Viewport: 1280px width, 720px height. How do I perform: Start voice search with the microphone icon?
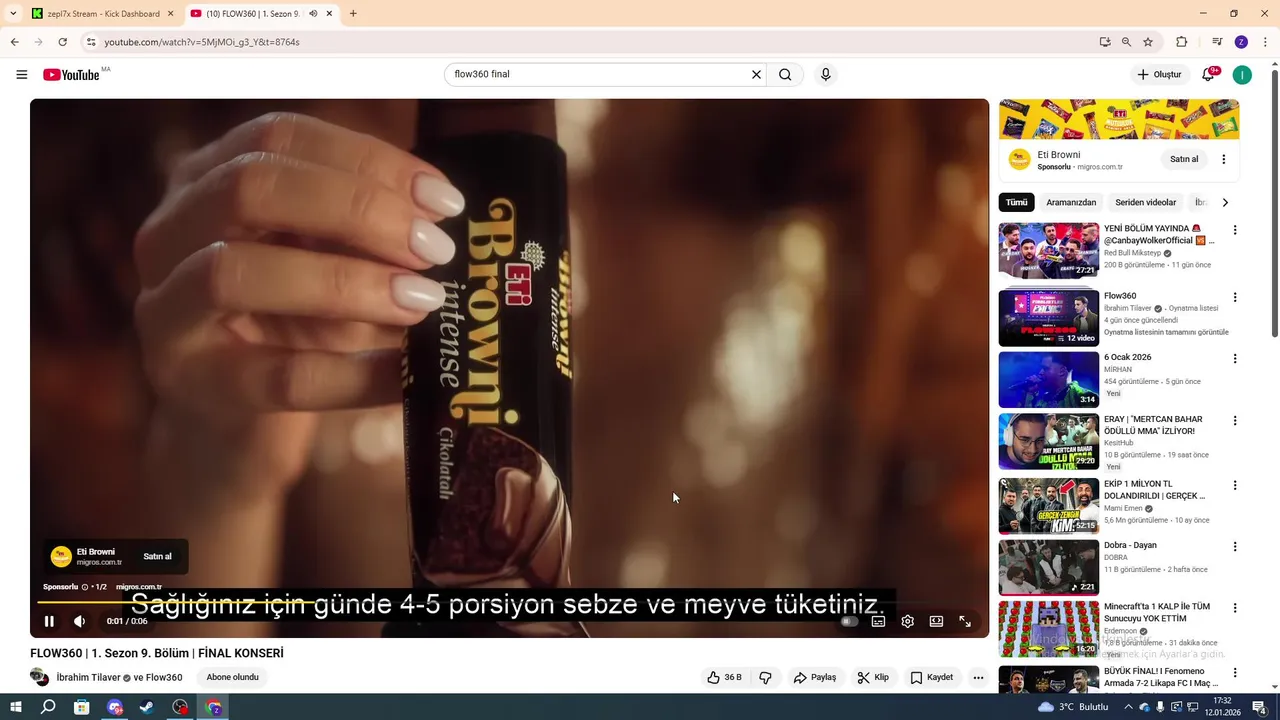point(825,74)
